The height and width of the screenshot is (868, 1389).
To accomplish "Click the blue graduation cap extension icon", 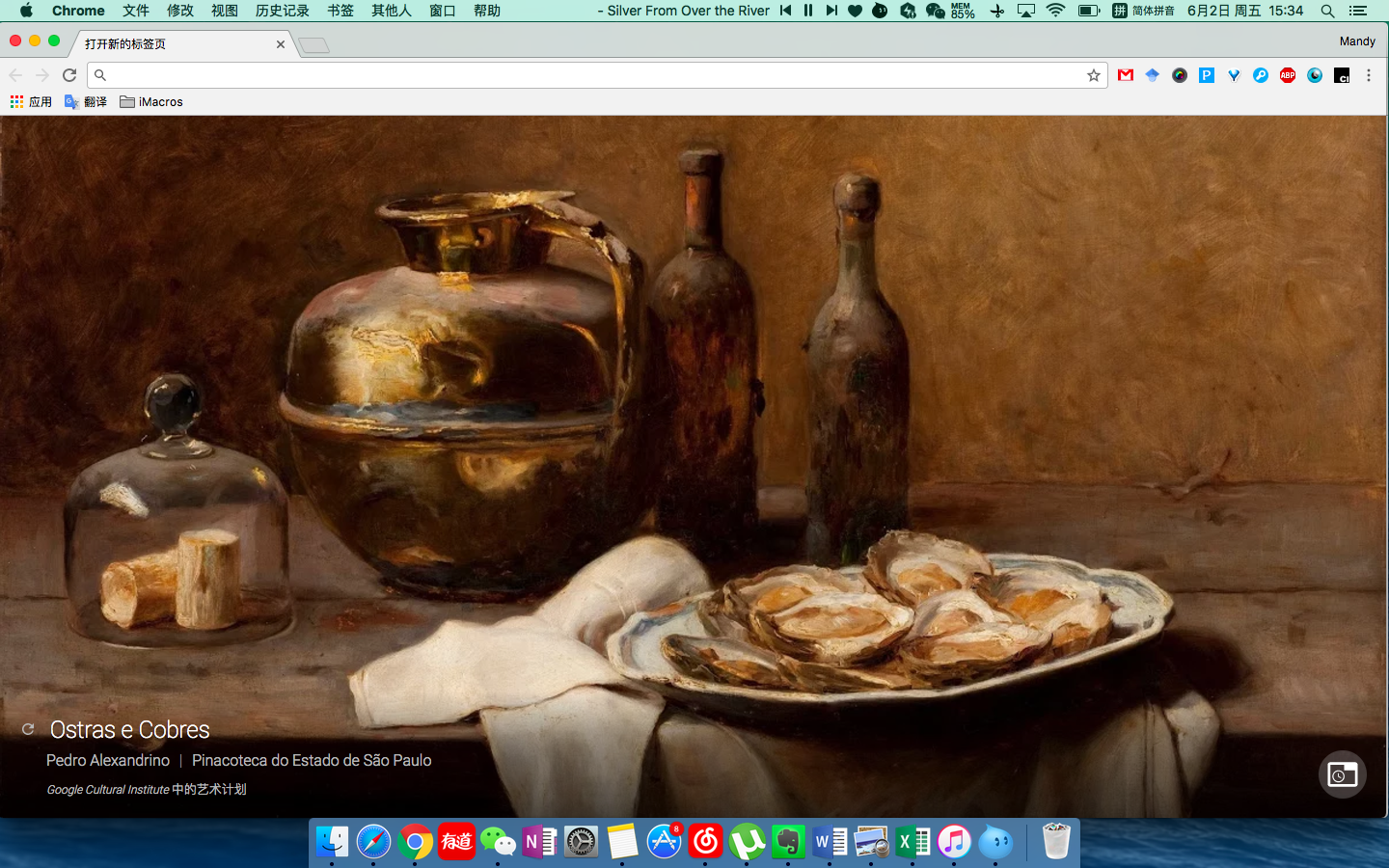I will 1153,75.
